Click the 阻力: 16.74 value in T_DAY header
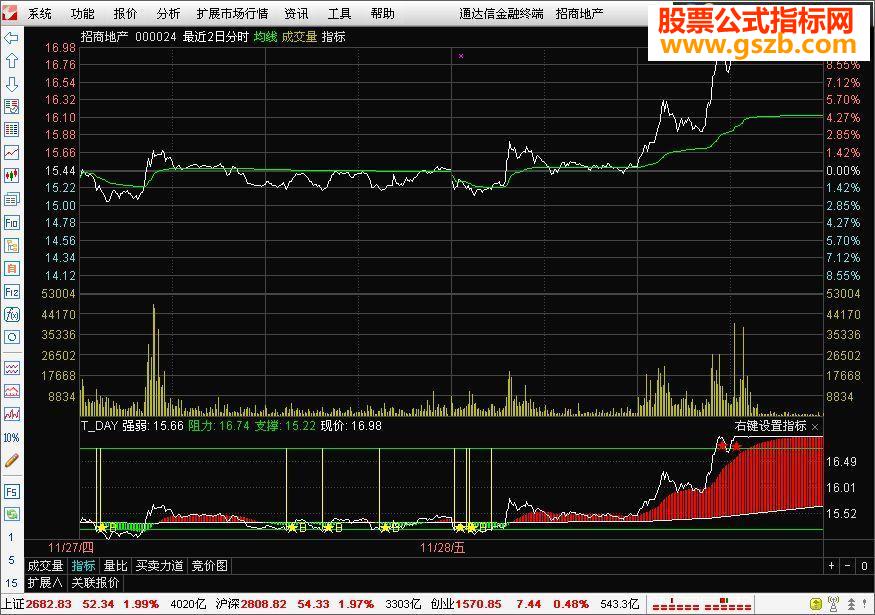875x615 pixels. [219, 426]
